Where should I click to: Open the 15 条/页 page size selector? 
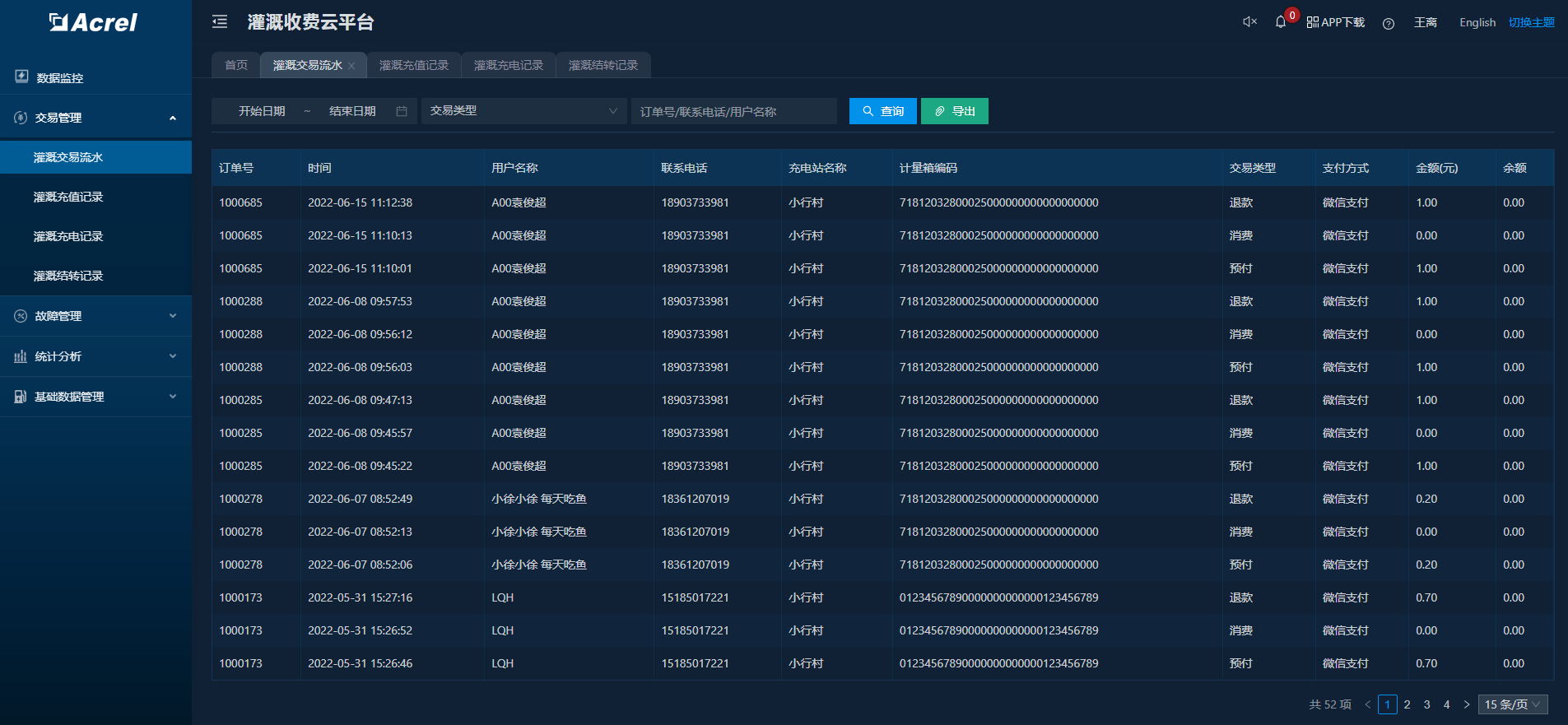click(1512, 704)
